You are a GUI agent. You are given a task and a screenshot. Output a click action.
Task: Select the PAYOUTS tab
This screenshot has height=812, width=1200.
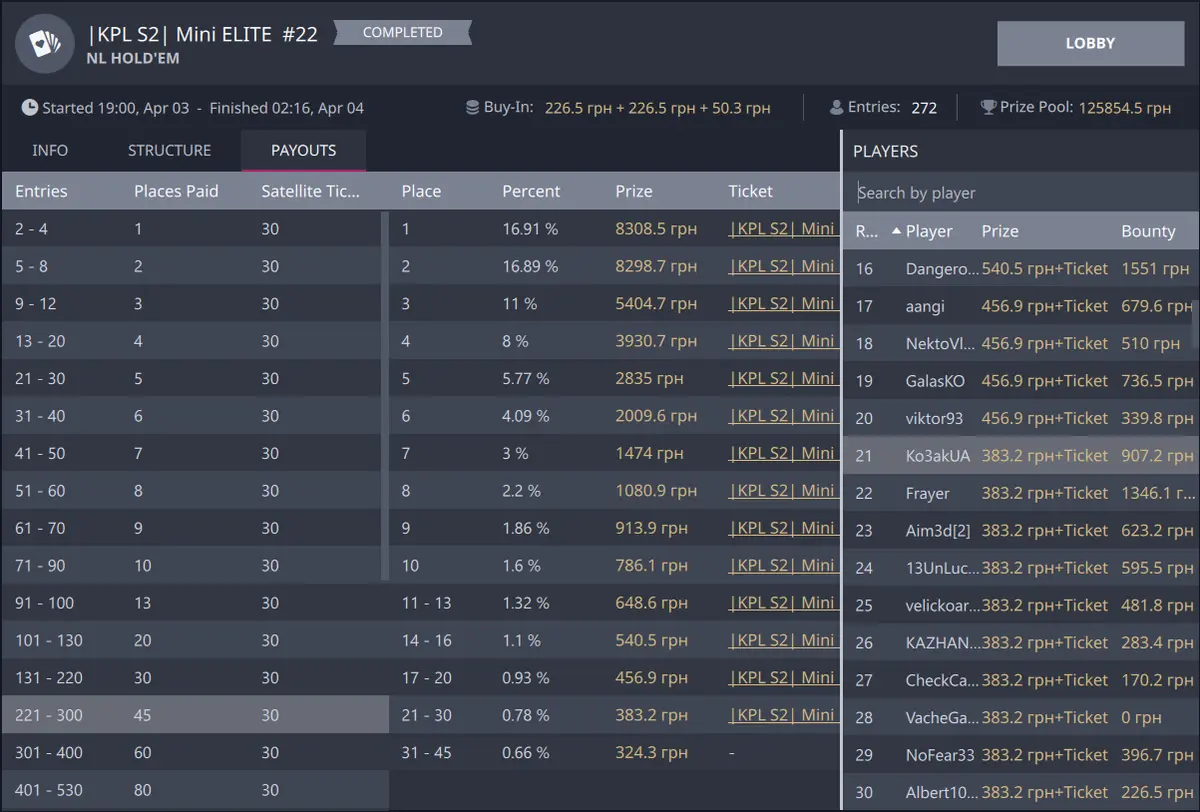tap(303, 150)
